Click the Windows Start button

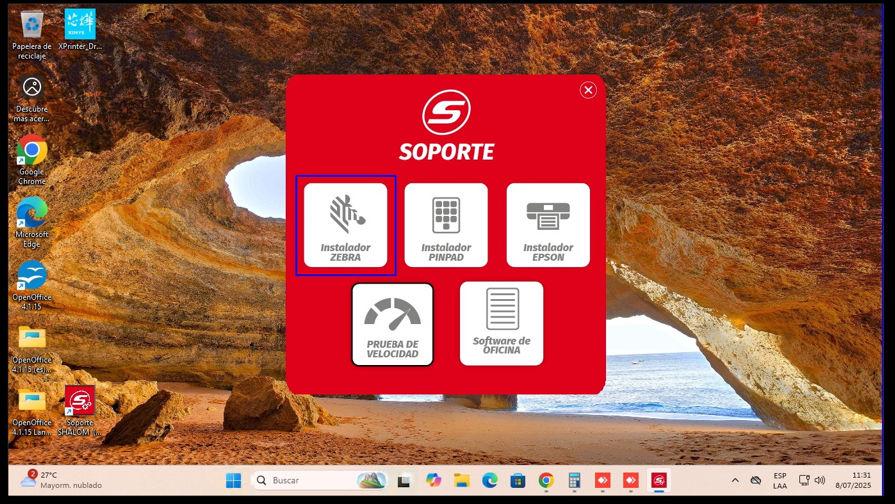233,481
